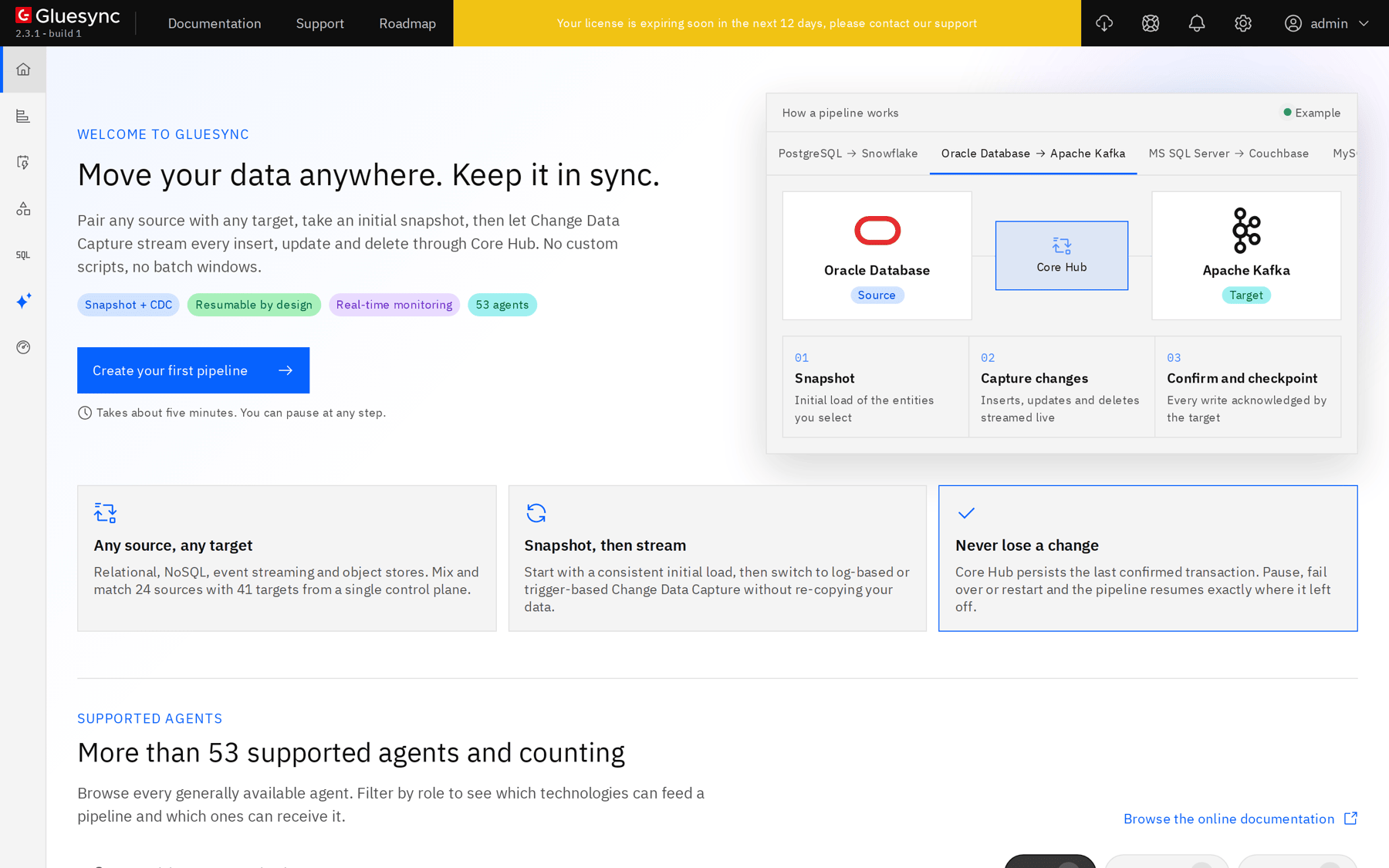1389x868 pixels.
Task: Click the Source label under Oracle Database
Action: pos(877,295)
